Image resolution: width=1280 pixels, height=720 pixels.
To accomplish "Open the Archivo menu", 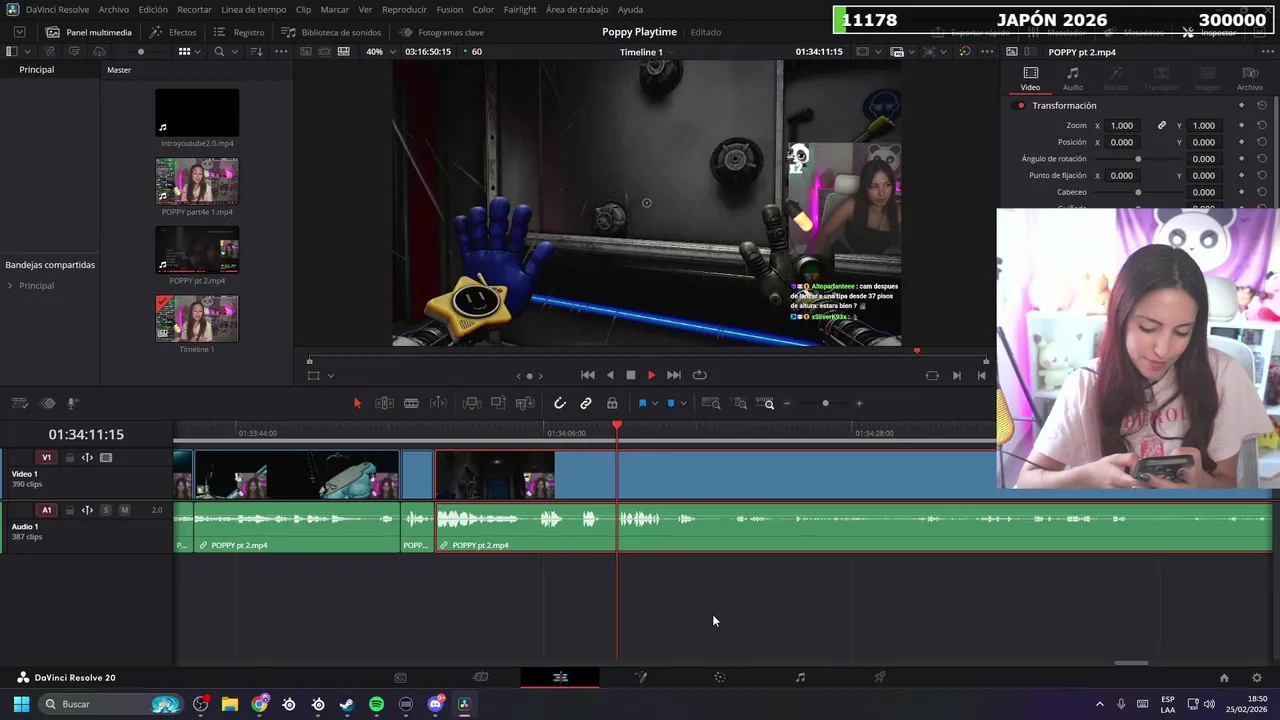I will [113, 9].
